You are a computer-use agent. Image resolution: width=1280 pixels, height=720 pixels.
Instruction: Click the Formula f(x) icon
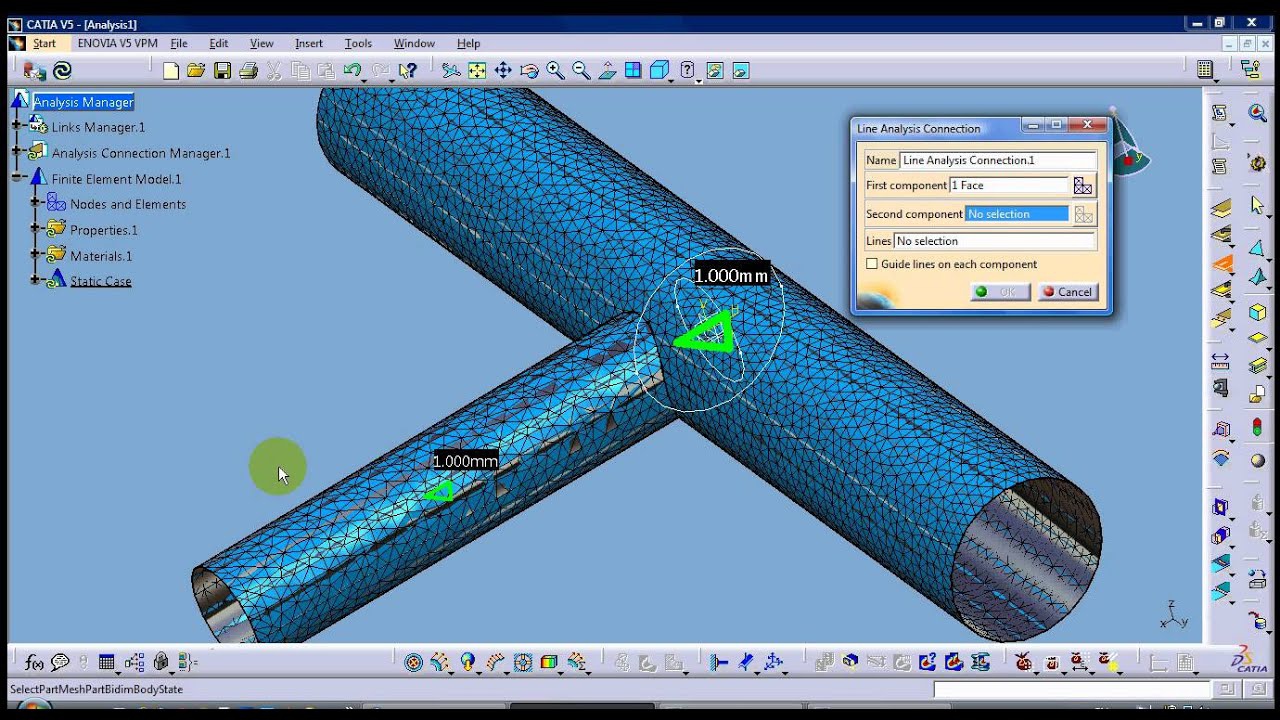pyautogui.click(x=34, y=662)
